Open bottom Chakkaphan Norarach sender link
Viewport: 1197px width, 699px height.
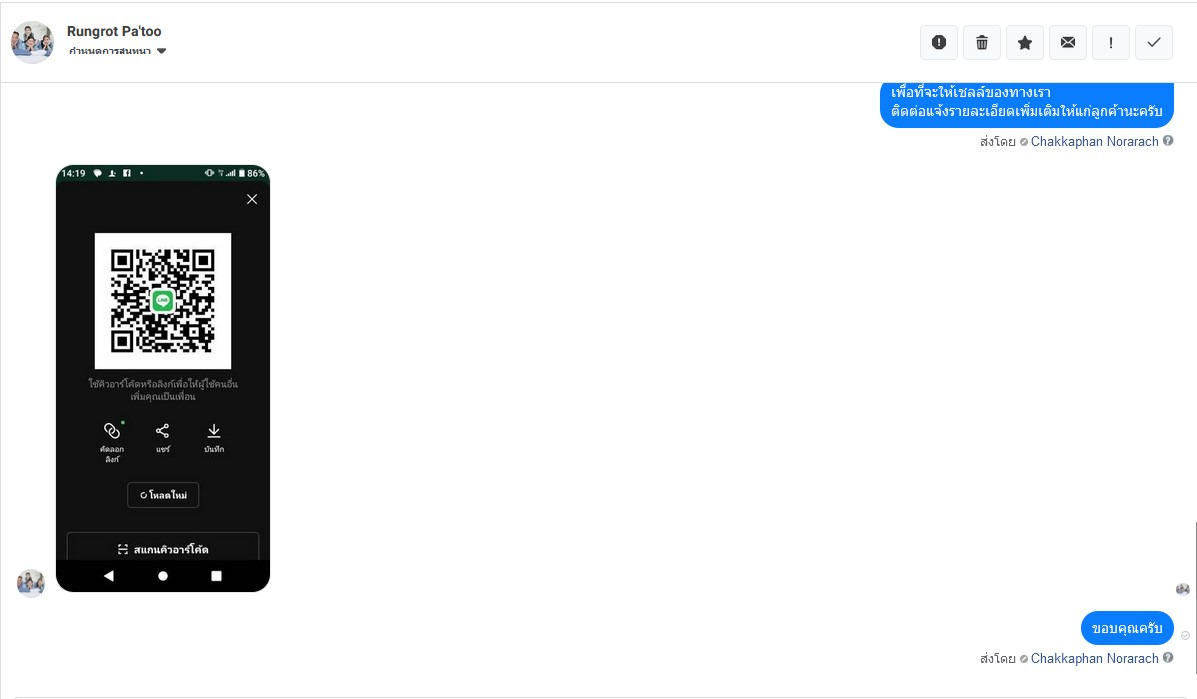pyautogui.click(x=1094, y=658)
